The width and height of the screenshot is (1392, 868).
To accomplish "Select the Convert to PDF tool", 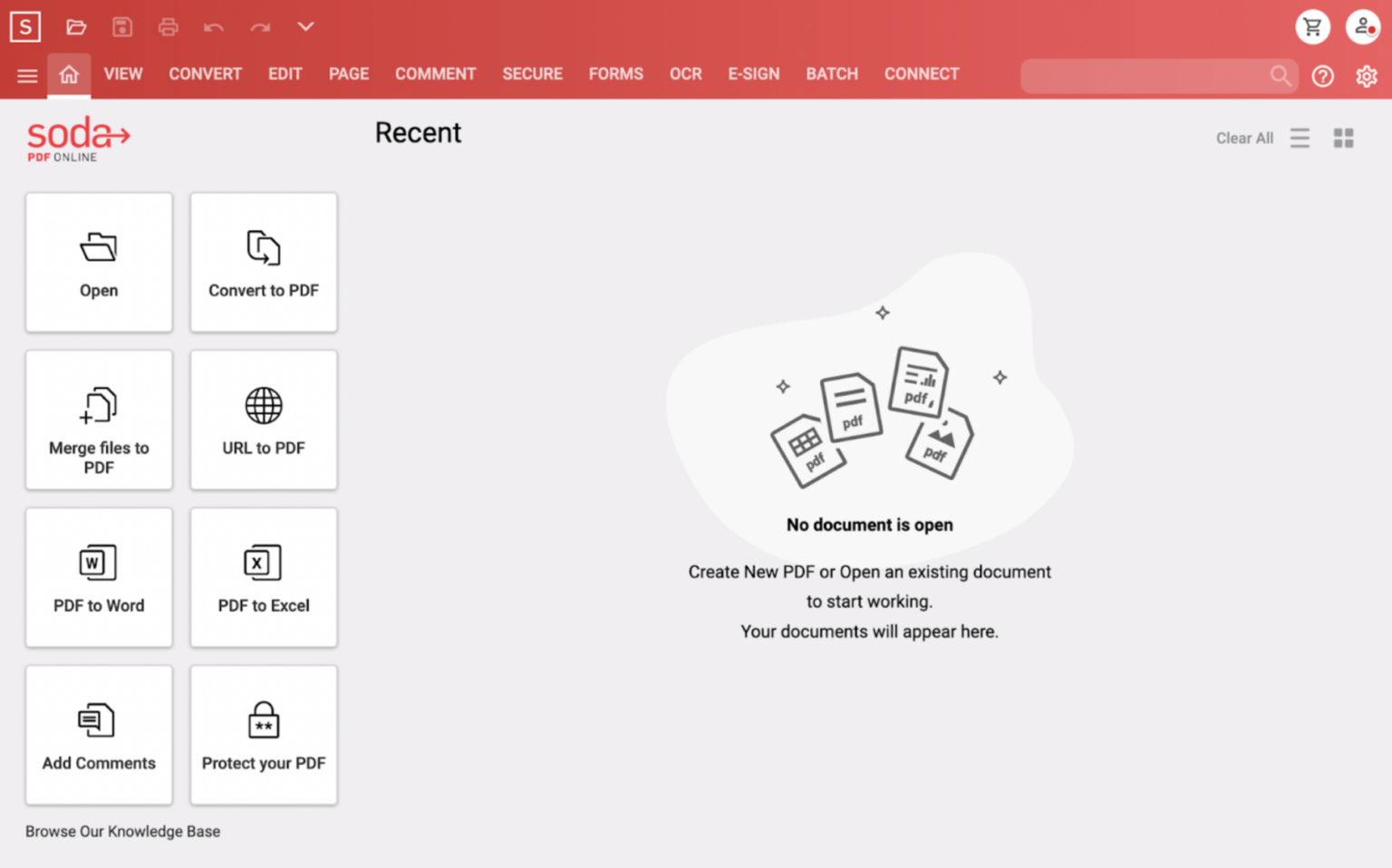I will 263,262.
